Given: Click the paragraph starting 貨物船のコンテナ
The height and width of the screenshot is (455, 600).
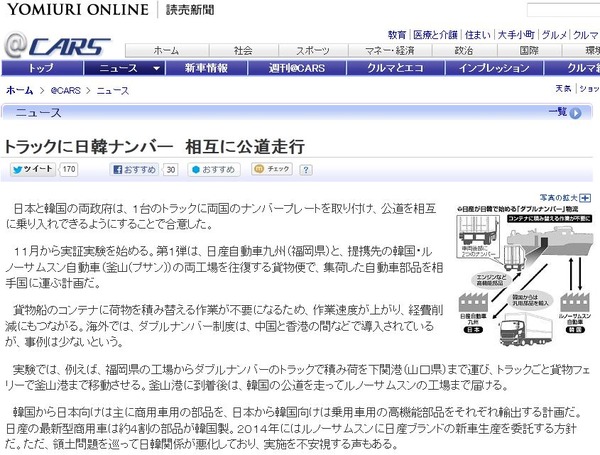Looking at the screenshot, I should pyautogui.click(x=224, y=325).
